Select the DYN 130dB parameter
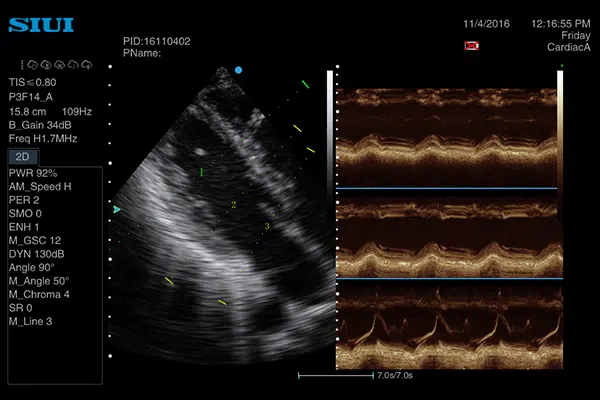600x400 pixels. [x=36, y=254]
